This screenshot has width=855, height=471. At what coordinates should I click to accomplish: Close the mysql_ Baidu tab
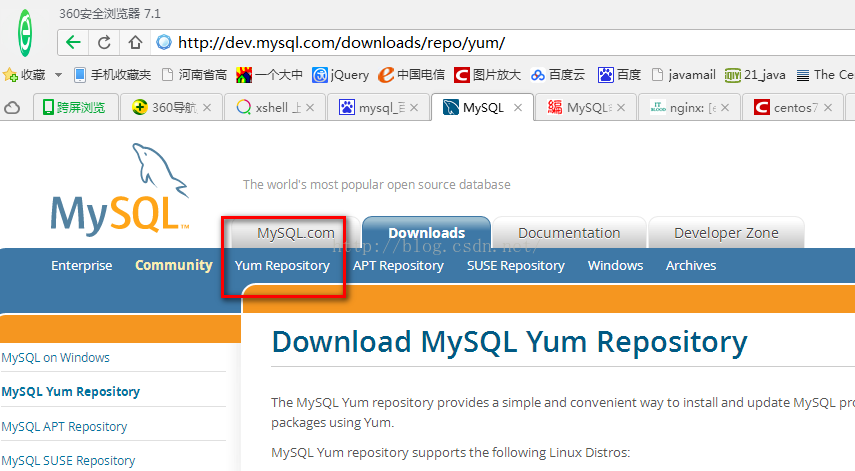coord(414,108)
